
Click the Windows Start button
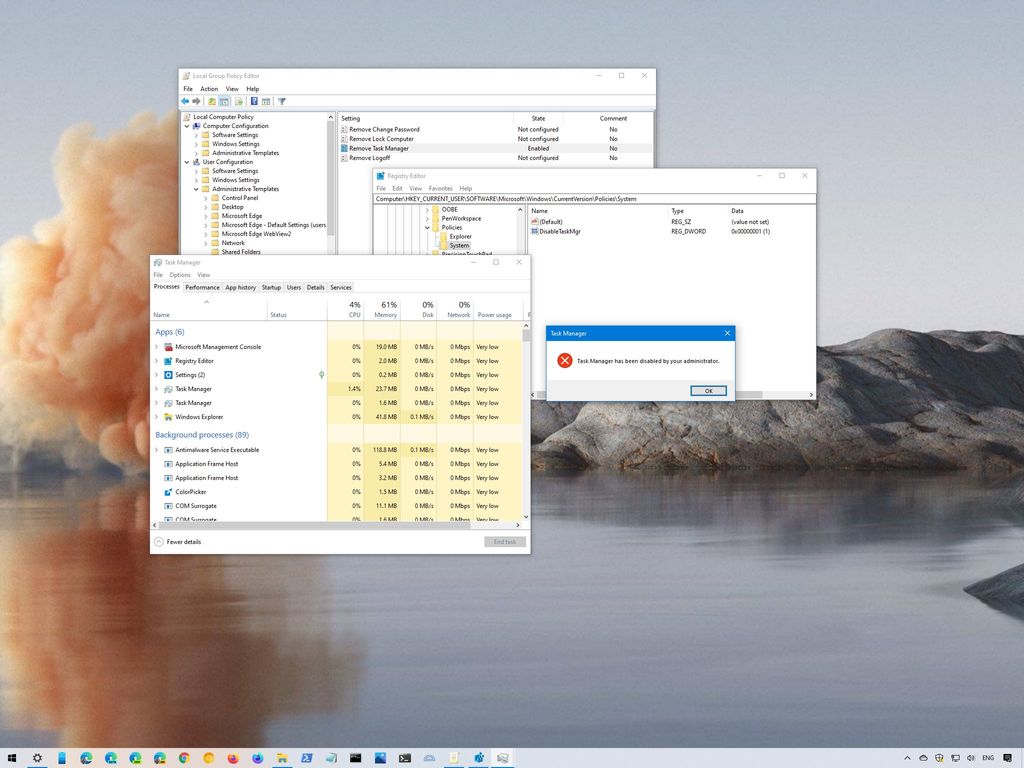click(13, 758)
